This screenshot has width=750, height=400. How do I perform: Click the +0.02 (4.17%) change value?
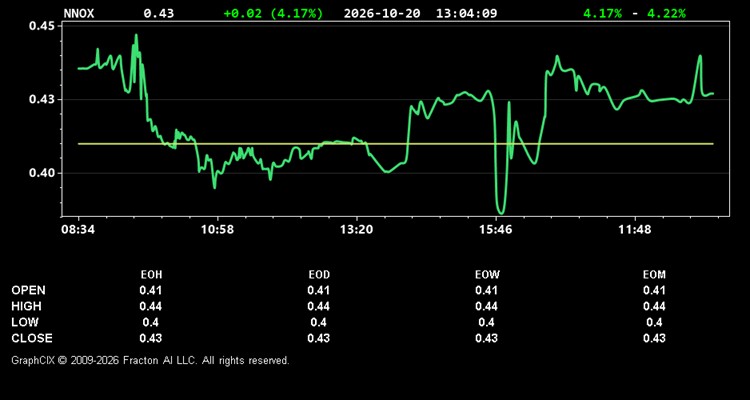click(273, 13)
